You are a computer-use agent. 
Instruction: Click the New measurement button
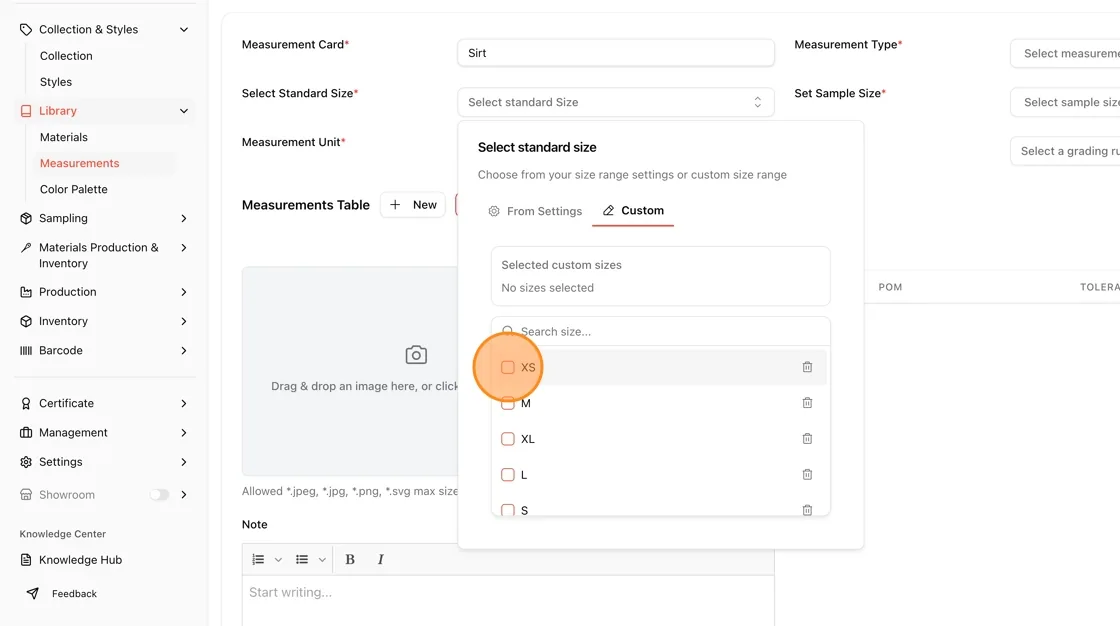pos(413,205)
